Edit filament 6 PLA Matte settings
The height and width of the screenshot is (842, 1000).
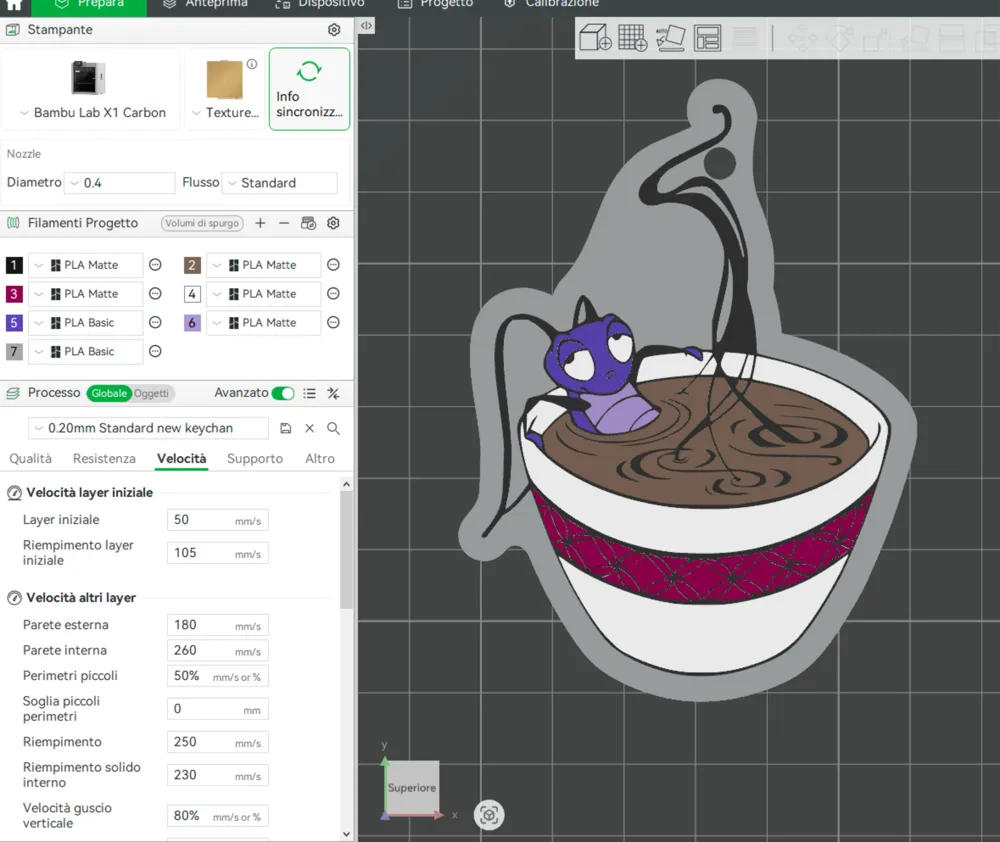(333, 322)
